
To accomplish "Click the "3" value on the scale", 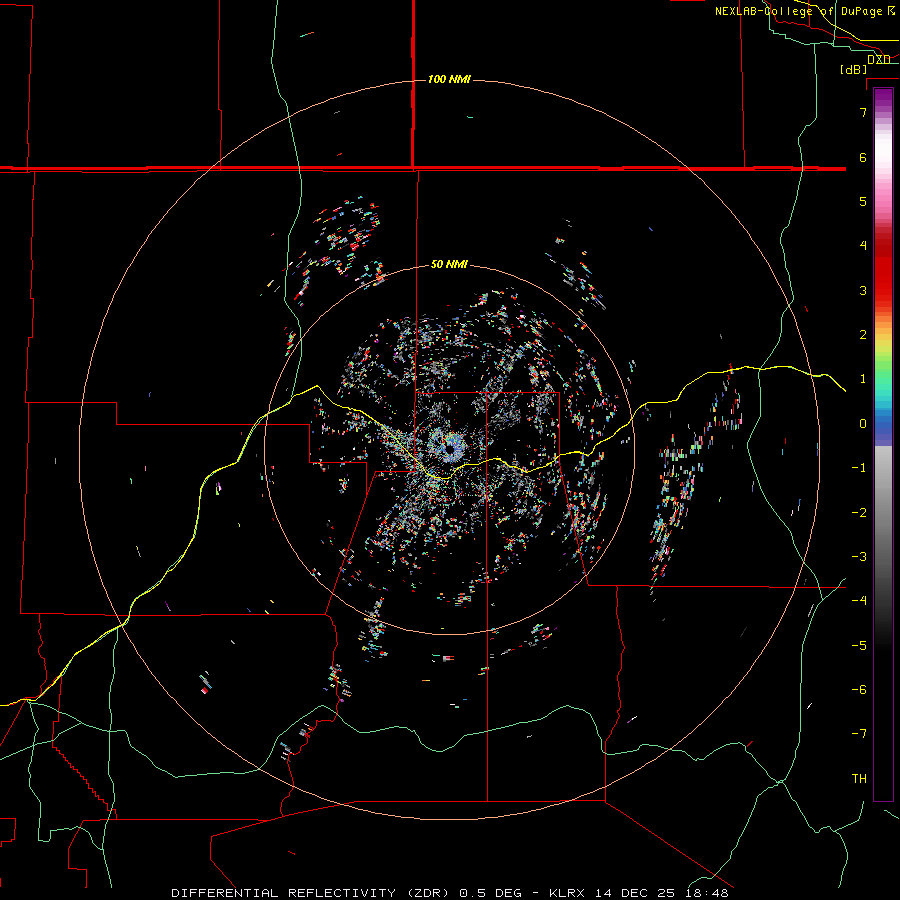I will coord(863,290).
